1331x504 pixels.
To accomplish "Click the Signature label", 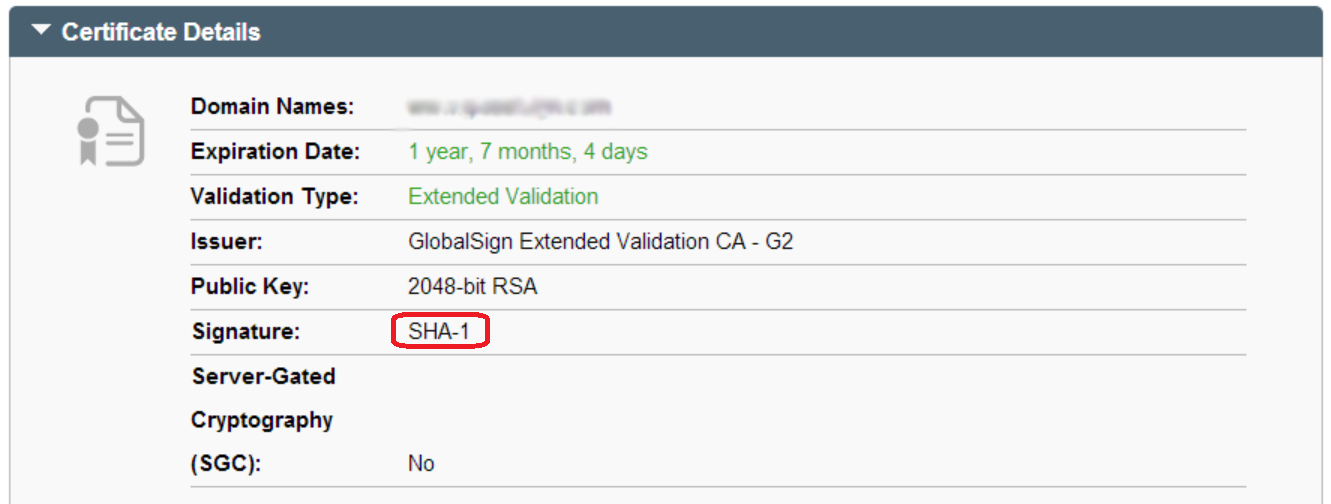I will (245, 332).
